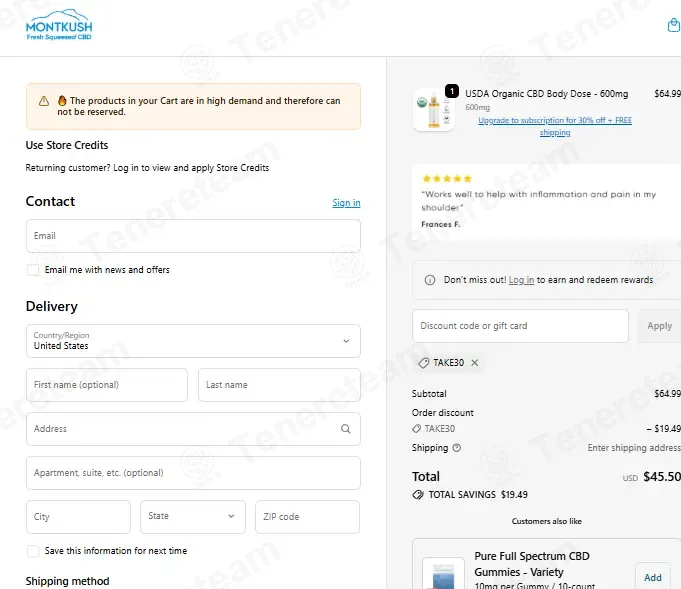Image resolution: width=681 pixels, height=589 pixels.
Task: Click the five-star review rating
Action: [x=447, y=179]
